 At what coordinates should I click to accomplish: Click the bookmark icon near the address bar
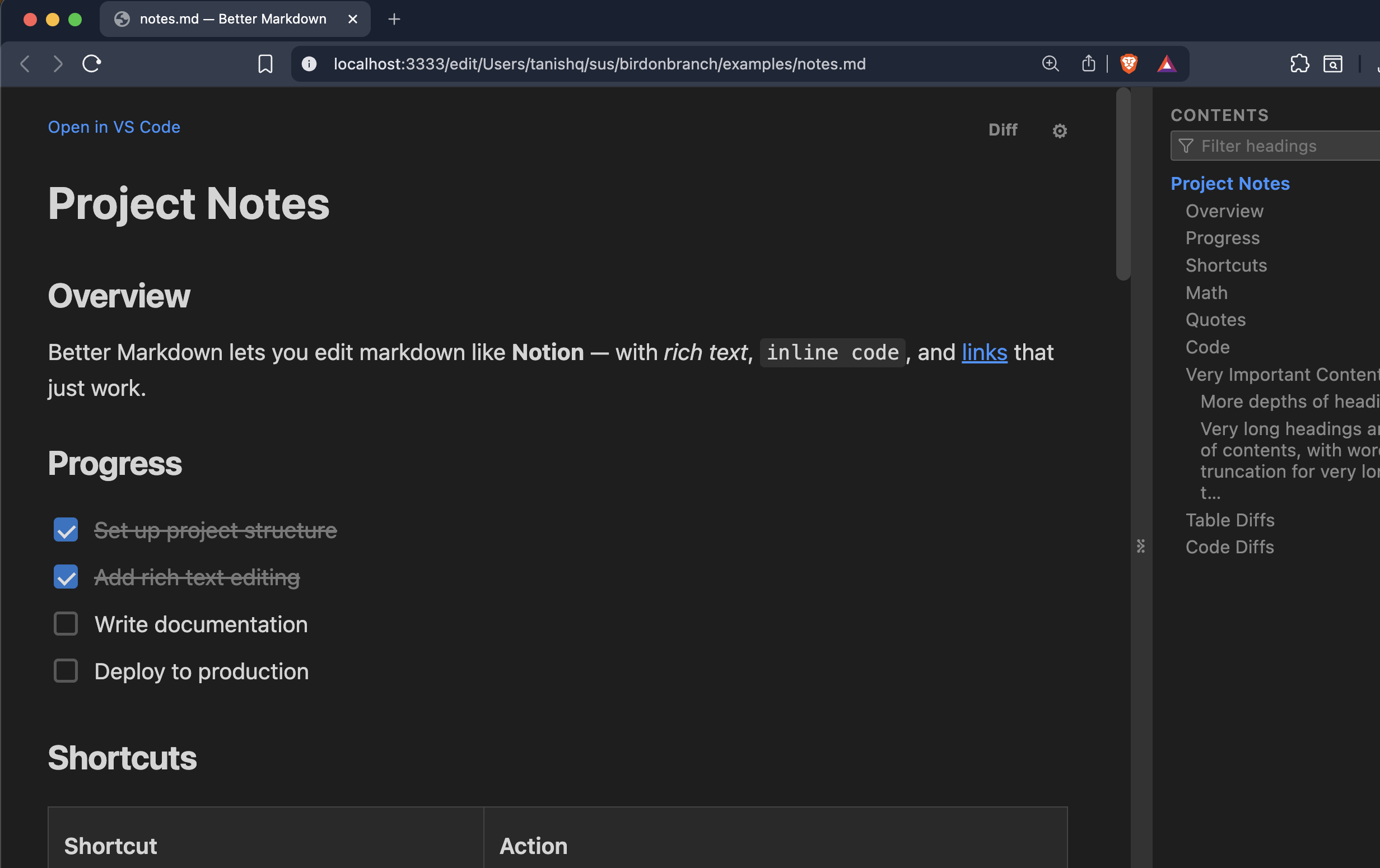click(x=265, y=64)
